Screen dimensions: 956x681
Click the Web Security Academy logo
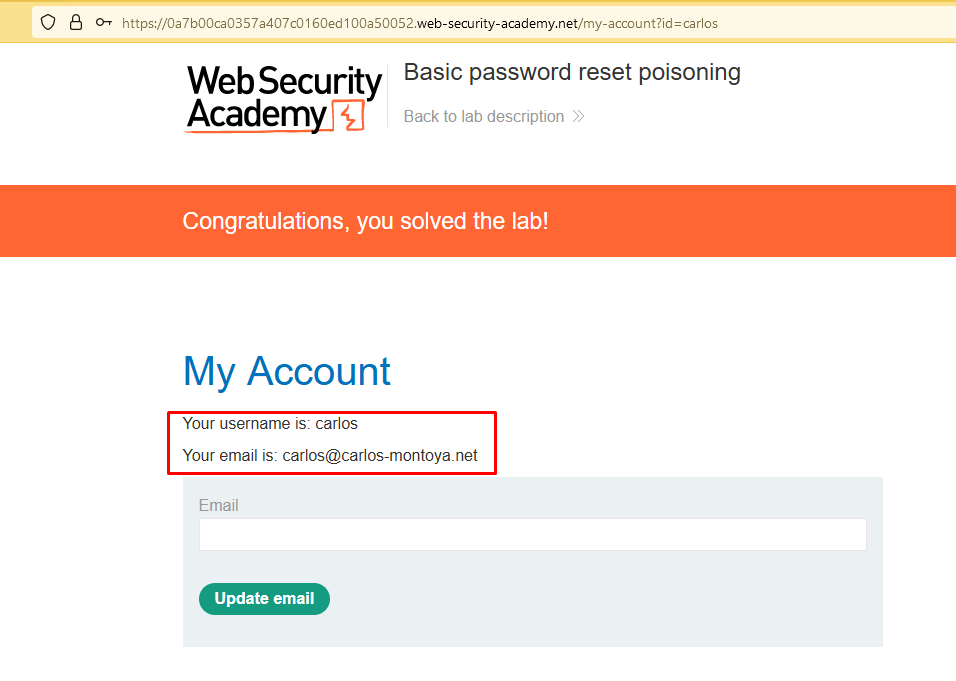tap(284, 98)
